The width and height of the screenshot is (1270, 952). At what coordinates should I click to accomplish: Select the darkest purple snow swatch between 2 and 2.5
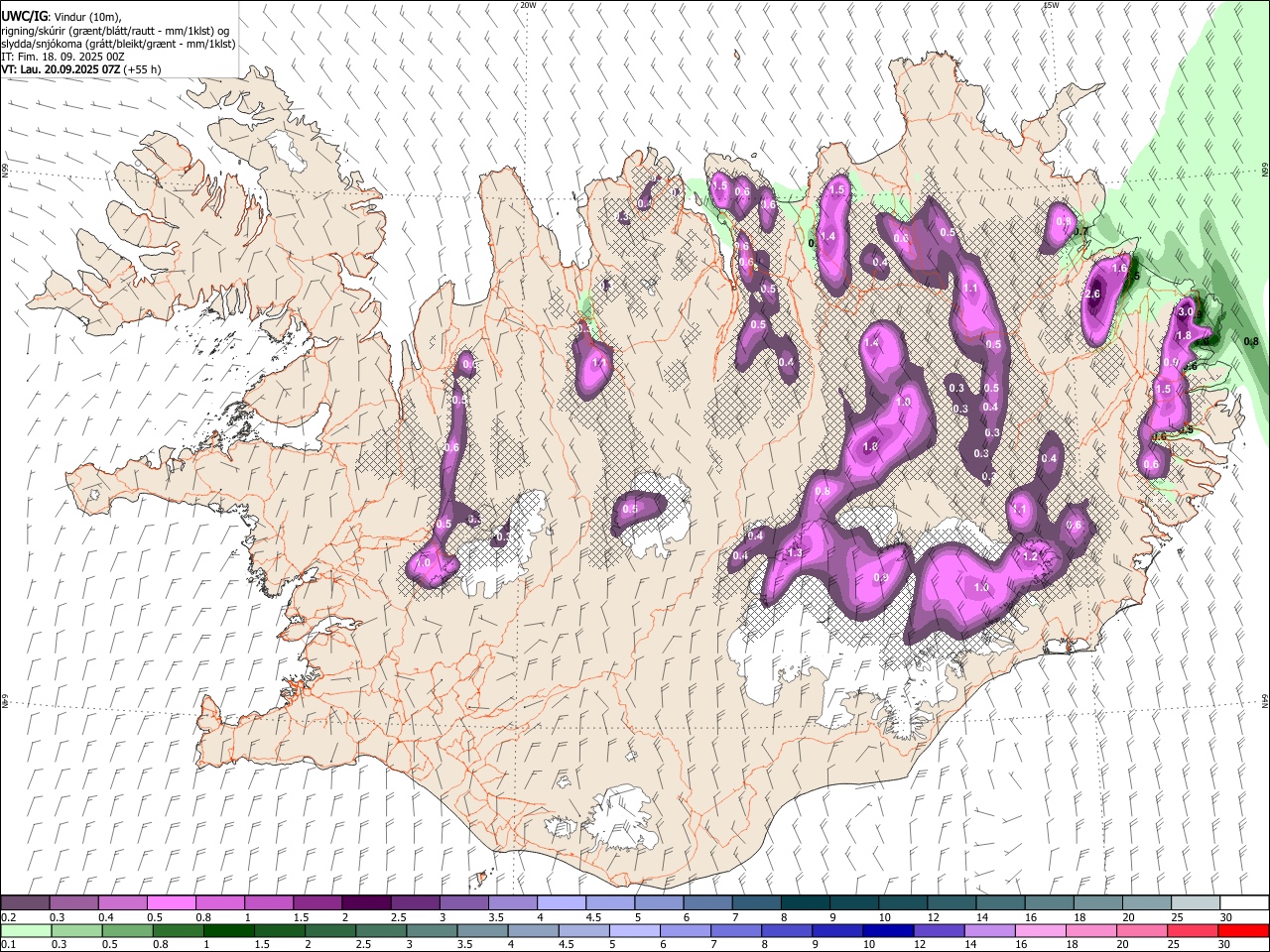(x=365, y=903)
